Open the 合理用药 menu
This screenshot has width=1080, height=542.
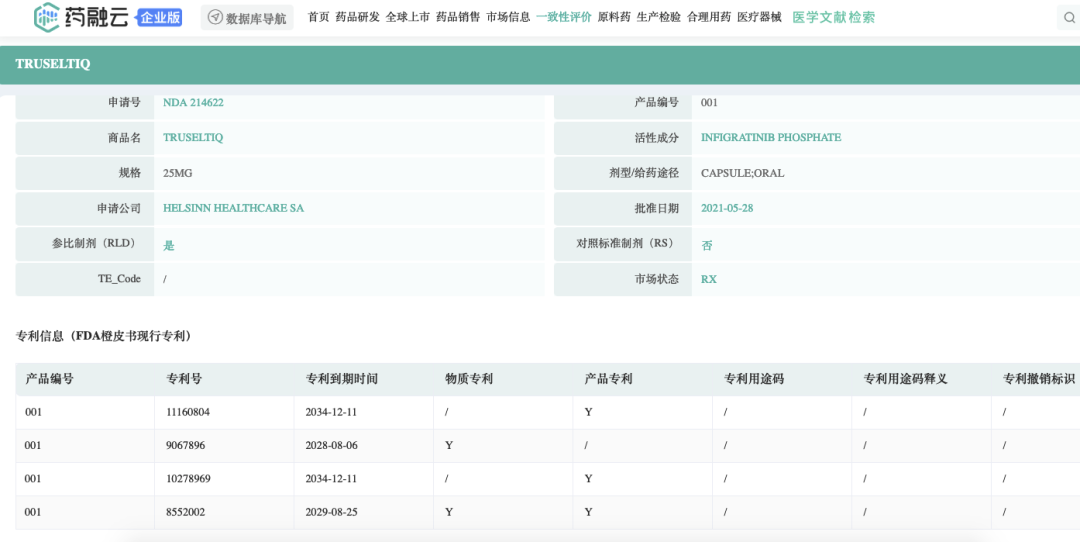pos(709,17)
